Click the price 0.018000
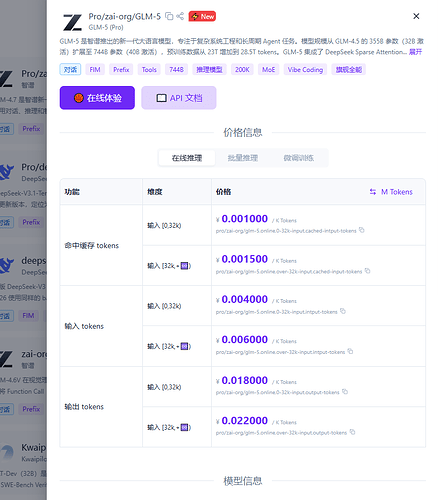 click(244, 380)
